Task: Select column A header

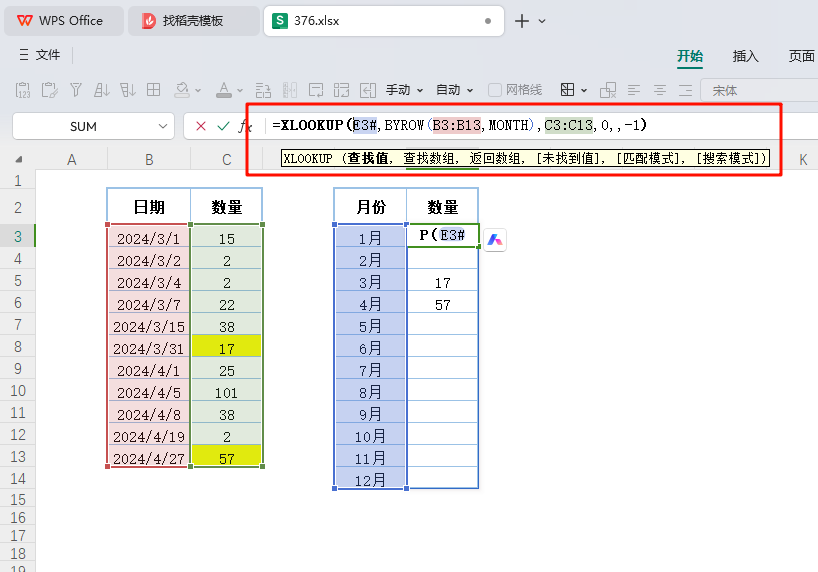Action: pos(71,159)
